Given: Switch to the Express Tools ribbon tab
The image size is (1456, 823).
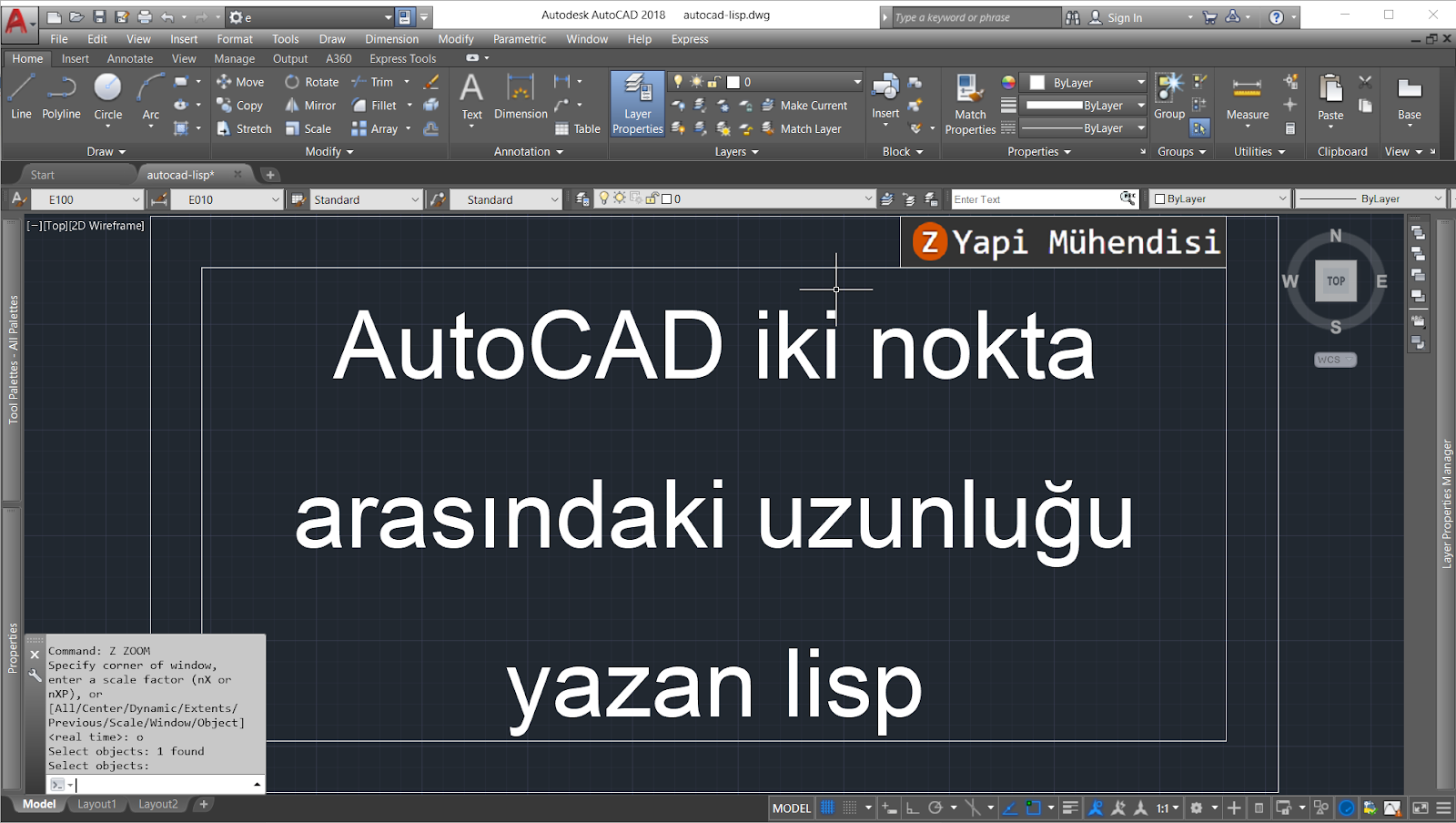Looking at the screenshot, I should click(402, 58).
